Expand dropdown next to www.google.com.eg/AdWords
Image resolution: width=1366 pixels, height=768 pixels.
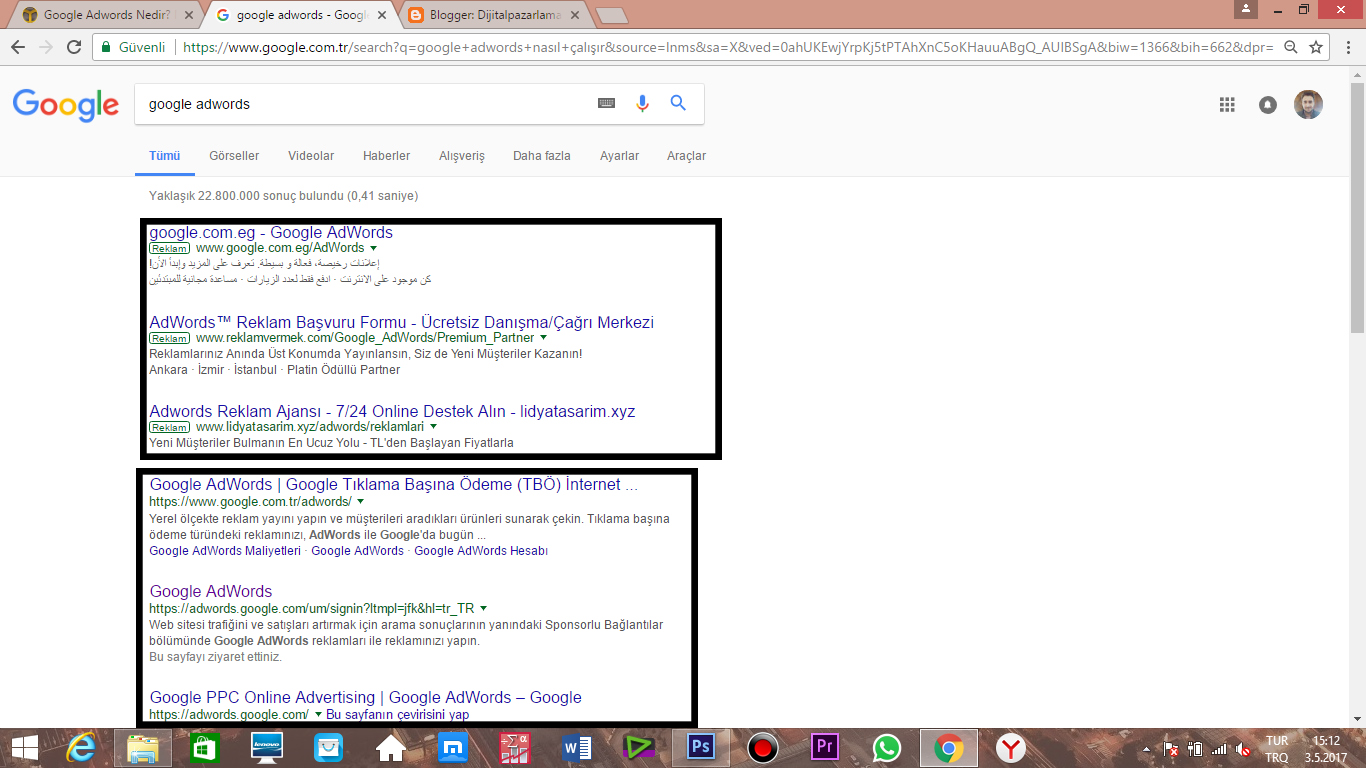(373, 248)
